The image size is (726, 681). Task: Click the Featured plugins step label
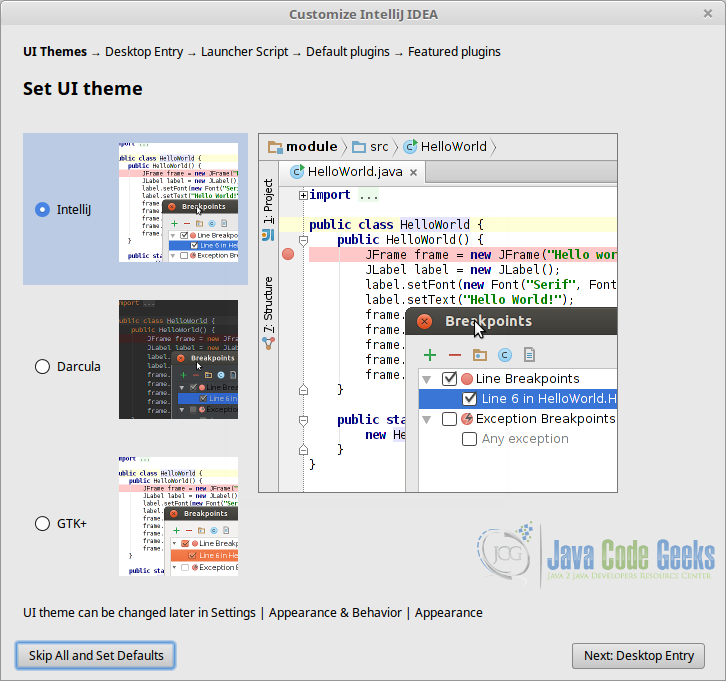454,51
